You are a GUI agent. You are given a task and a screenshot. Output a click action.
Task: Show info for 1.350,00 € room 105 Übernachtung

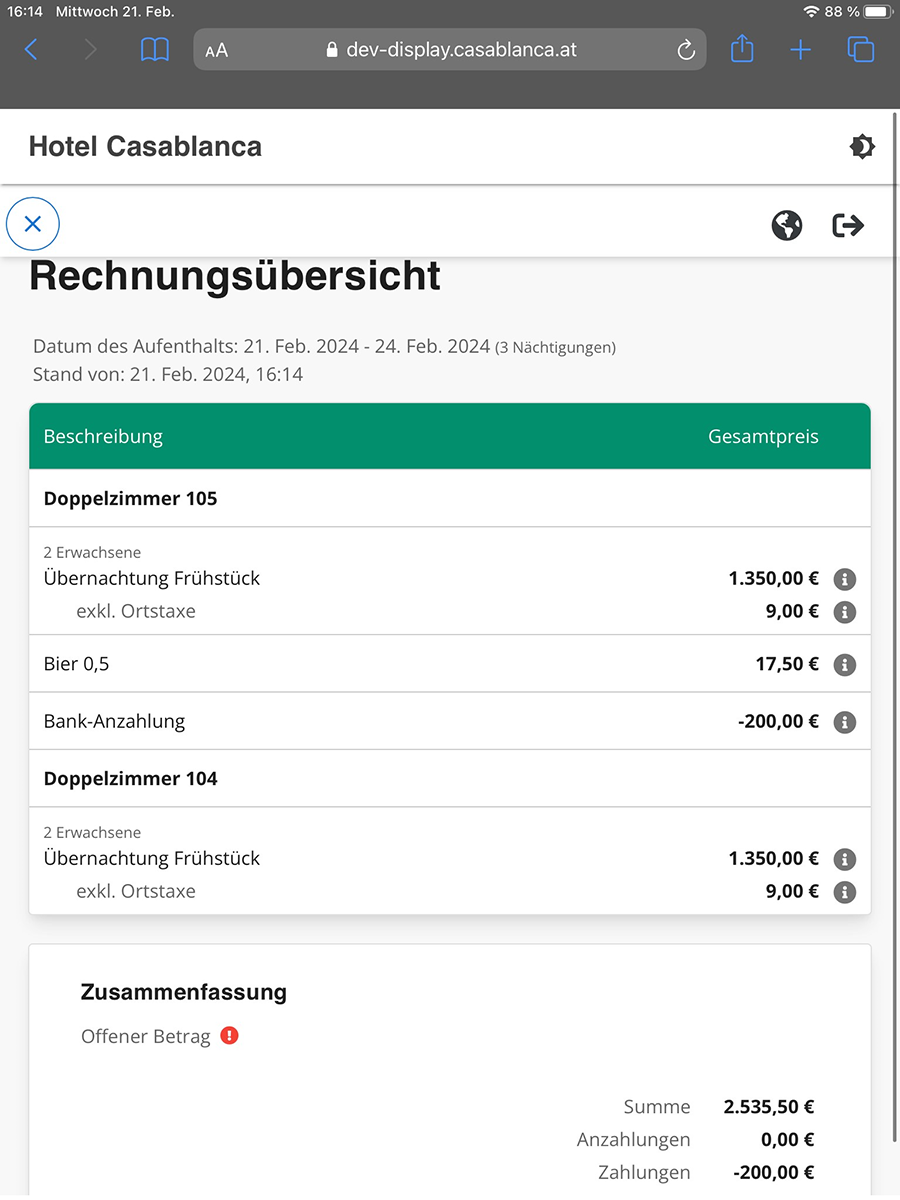[845, 579]
